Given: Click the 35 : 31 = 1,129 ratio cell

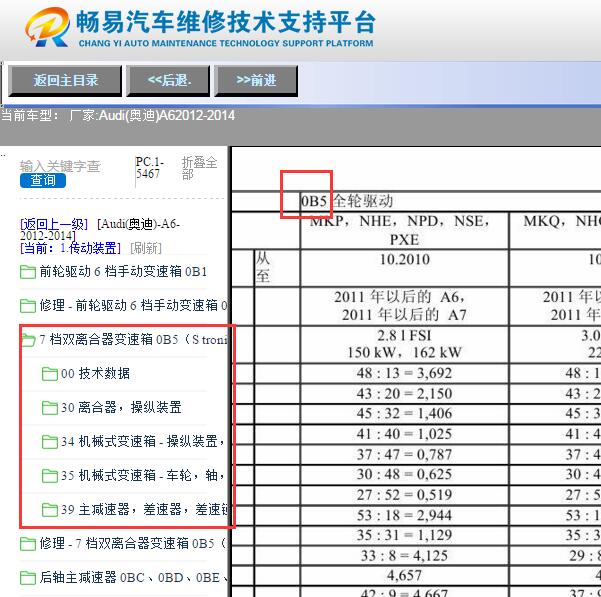Looking at the screenshot, I should click(404, 535).
